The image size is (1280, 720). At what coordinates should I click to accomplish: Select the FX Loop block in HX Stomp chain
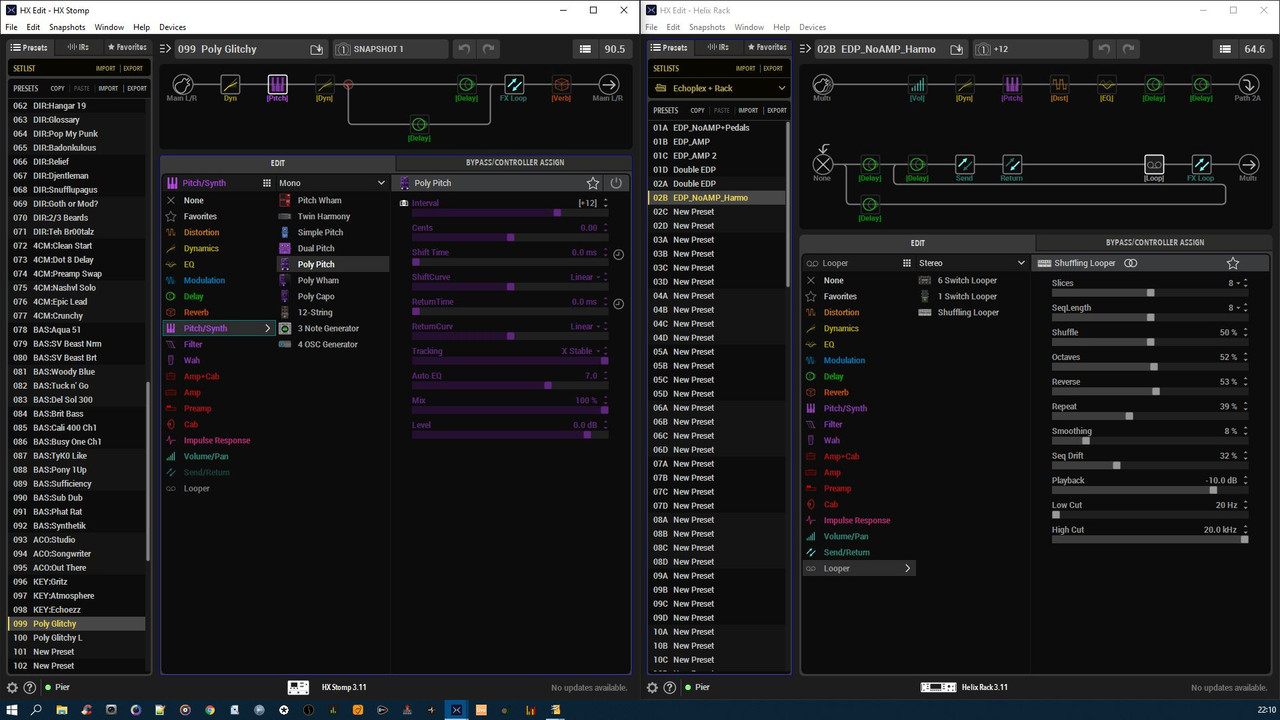(x=513, y=85)
